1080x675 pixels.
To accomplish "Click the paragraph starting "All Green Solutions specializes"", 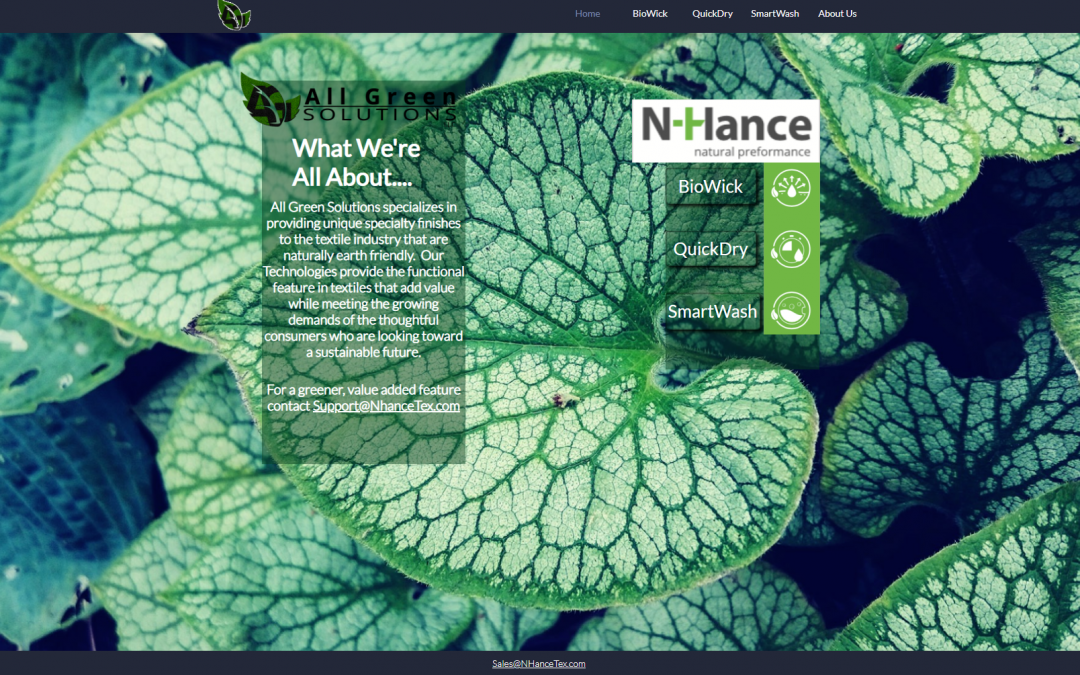I will point(364,279).
